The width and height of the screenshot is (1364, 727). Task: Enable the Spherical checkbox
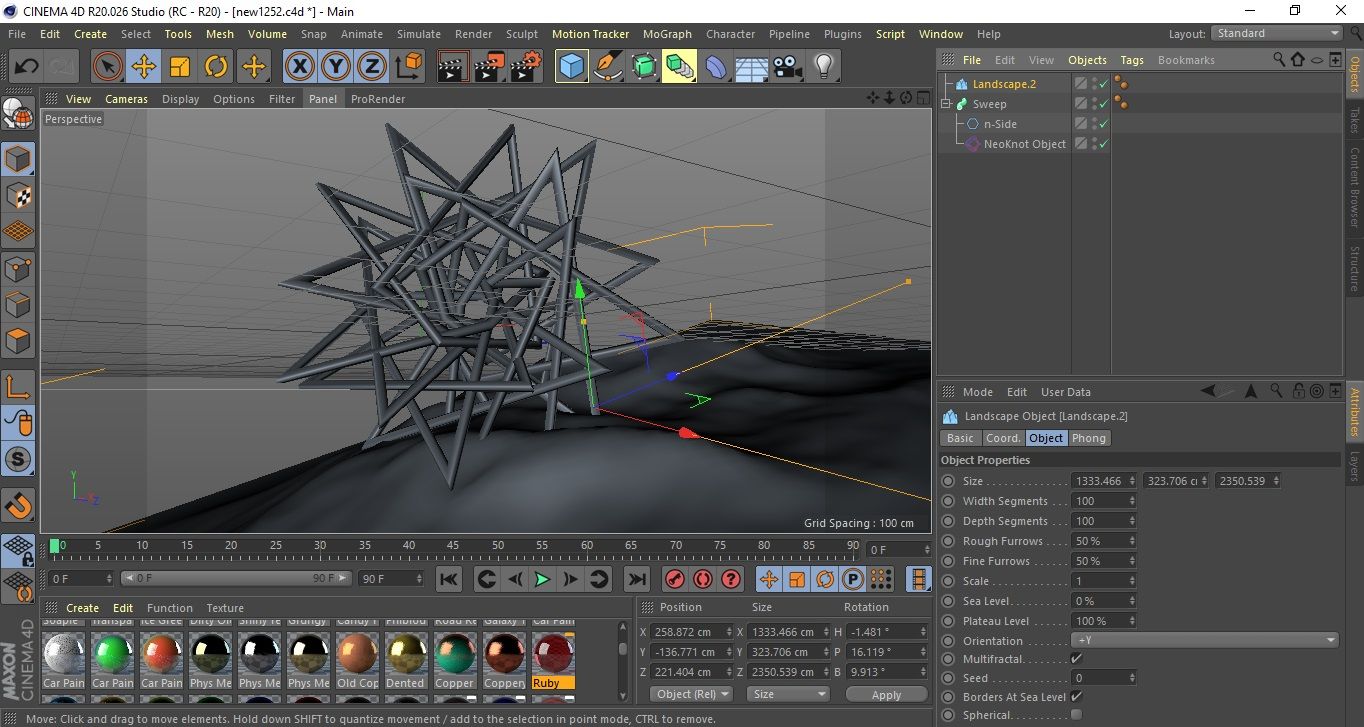click(1076, 715)
